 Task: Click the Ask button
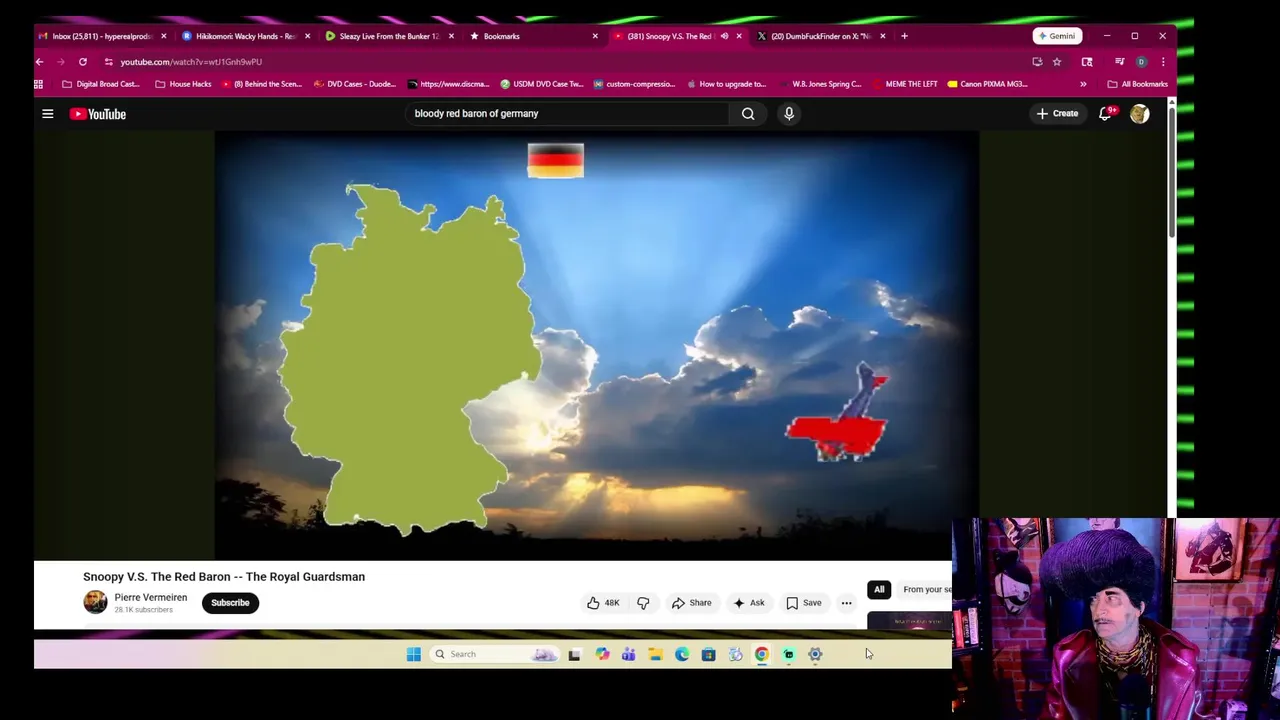(749, 603)
